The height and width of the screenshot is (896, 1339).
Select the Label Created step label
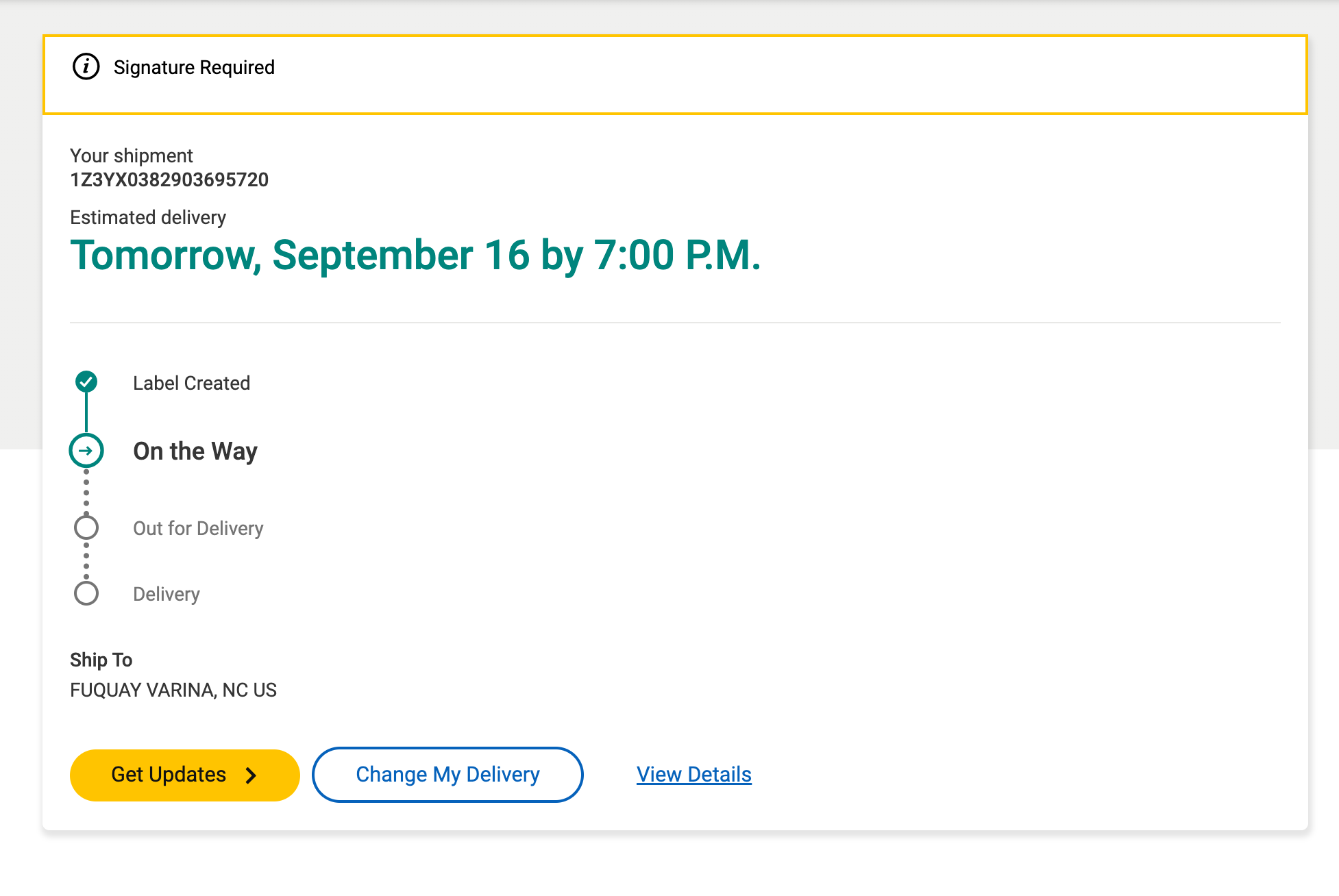(191, 383)
